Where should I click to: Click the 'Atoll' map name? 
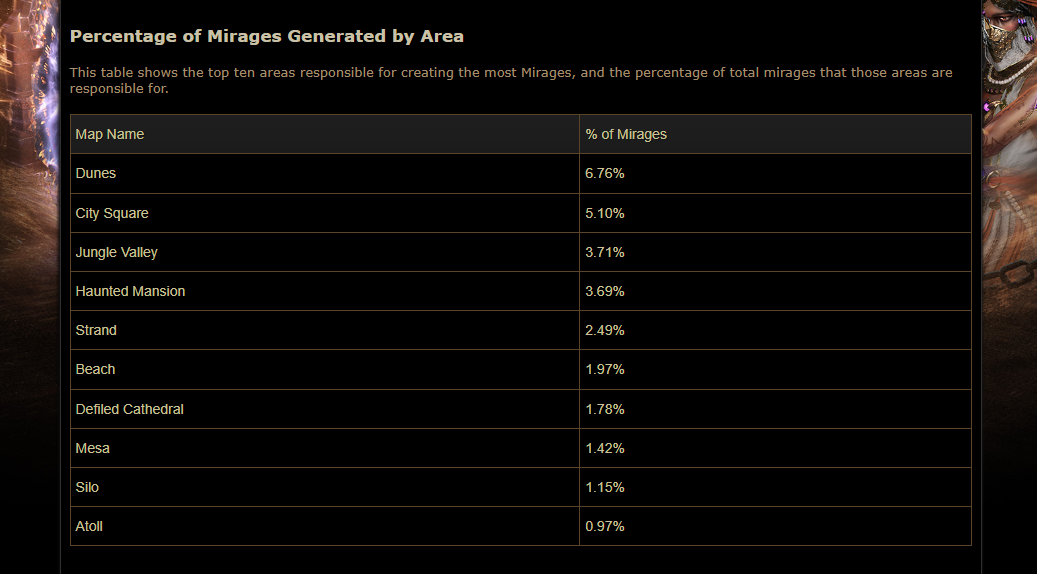(x=89, y=526)
